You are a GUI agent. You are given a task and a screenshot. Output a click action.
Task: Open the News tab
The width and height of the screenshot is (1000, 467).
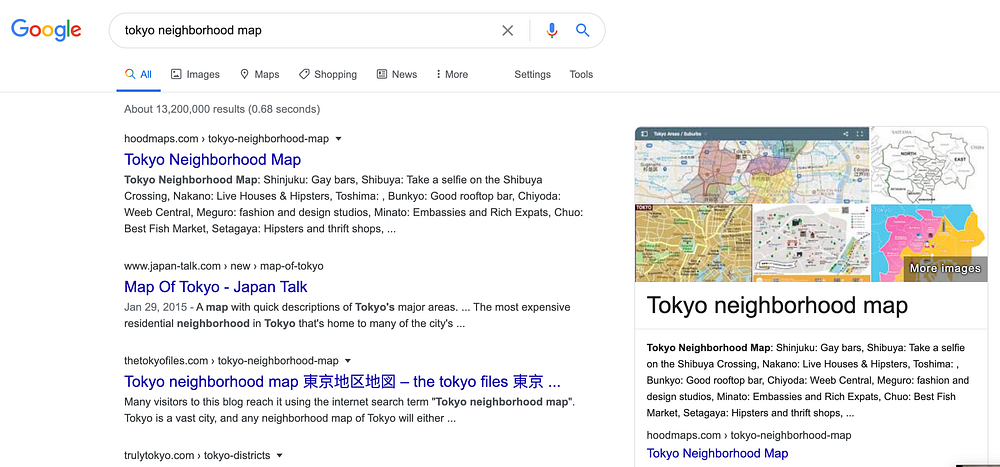397,74
